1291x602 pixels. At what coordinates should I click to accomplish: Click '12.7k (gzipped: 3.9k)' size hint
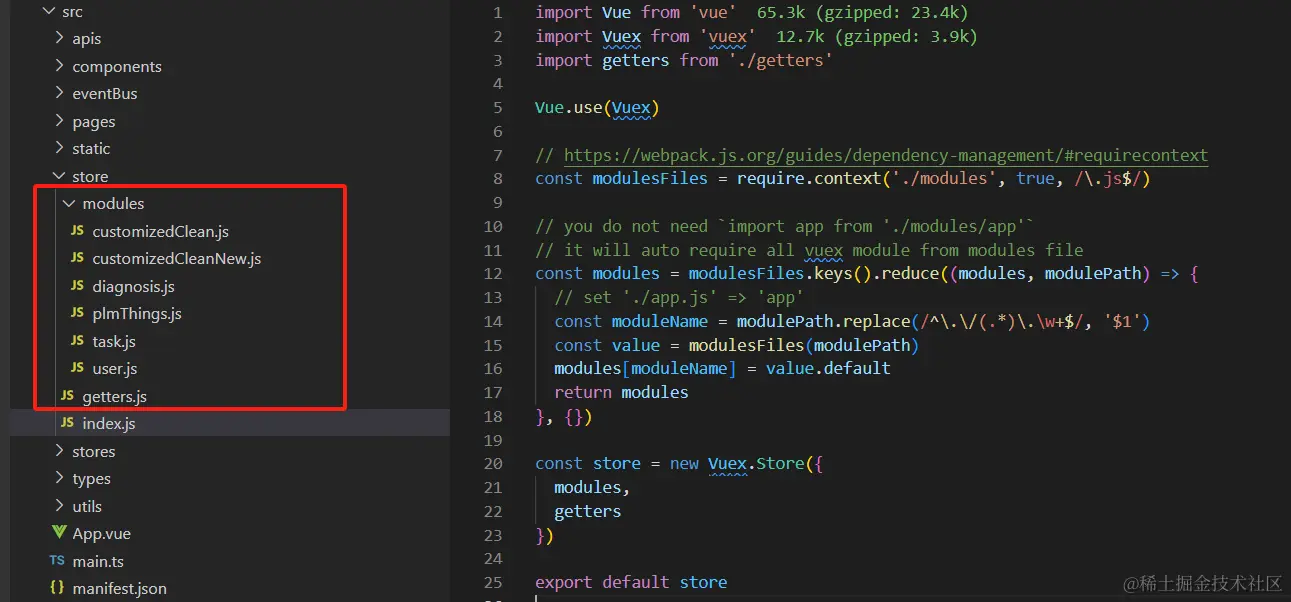pos(877,37)
